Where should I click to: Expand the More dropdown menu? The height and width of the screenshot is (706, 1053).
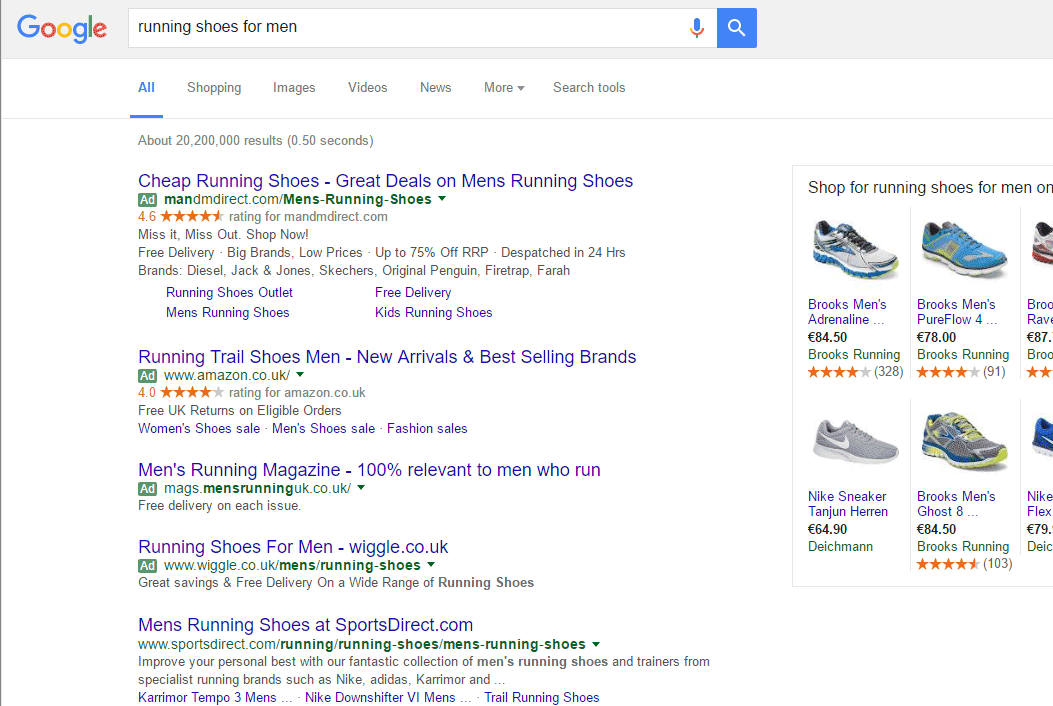pyautogui.click(x=504, y=87)
